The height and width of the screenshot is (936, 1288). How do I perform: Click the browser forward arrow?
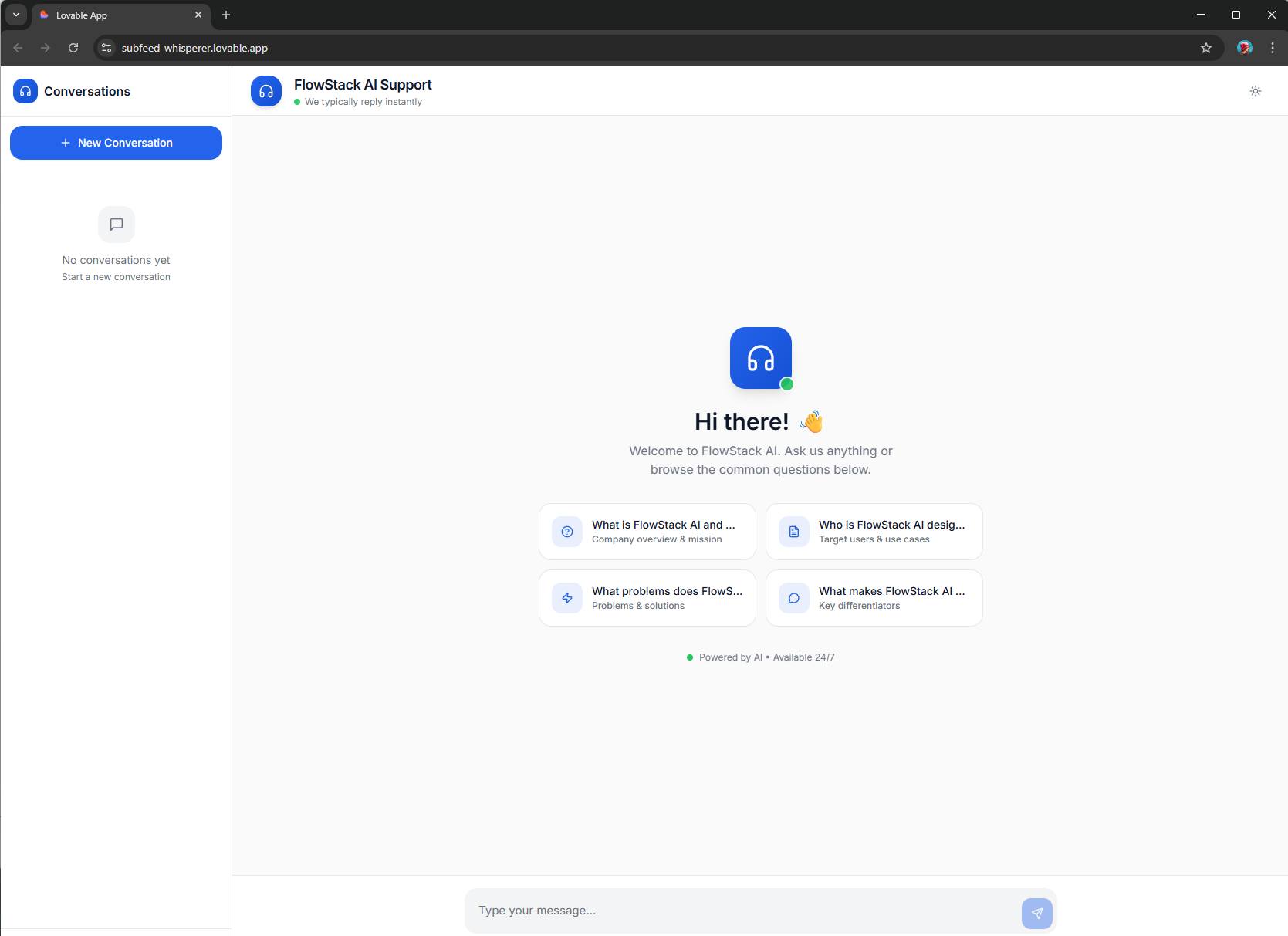pos(46,48)
